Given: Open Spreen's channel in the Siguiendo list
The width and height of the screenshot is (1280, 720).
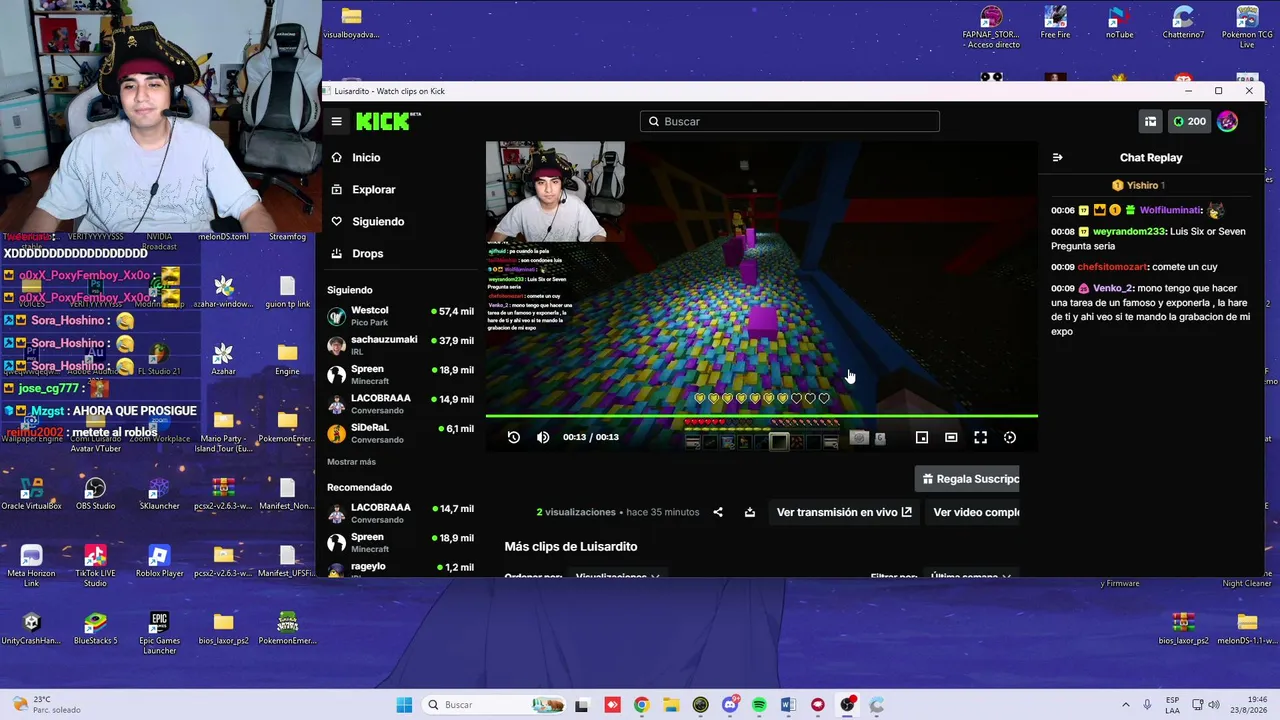Looking at the screenshot, I should point(401,374).
